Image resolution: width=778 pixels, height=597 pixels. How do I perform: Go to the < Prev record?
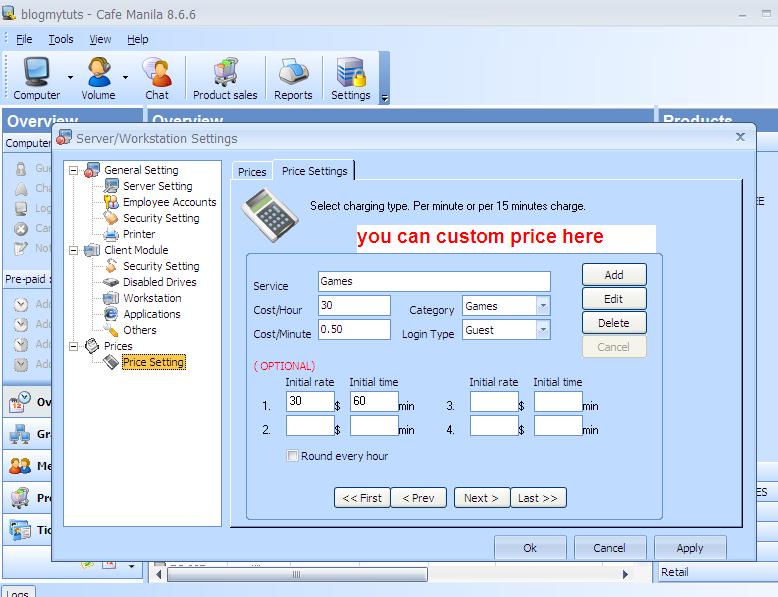[x=419, y=498]
